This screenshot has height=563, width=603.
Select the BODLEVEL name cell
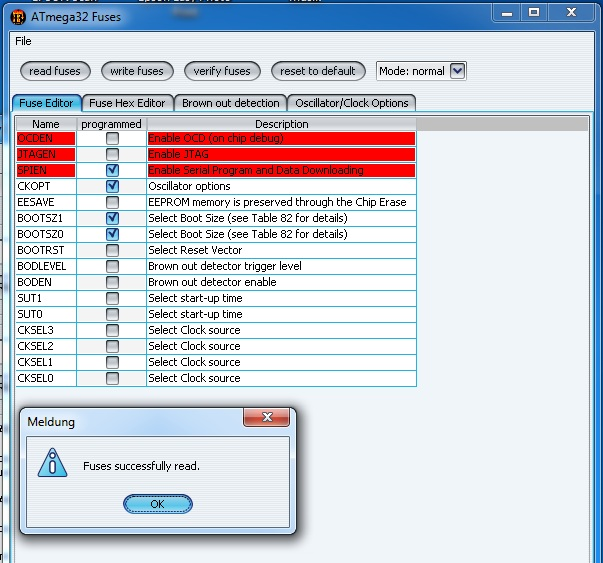coord(46,266)
